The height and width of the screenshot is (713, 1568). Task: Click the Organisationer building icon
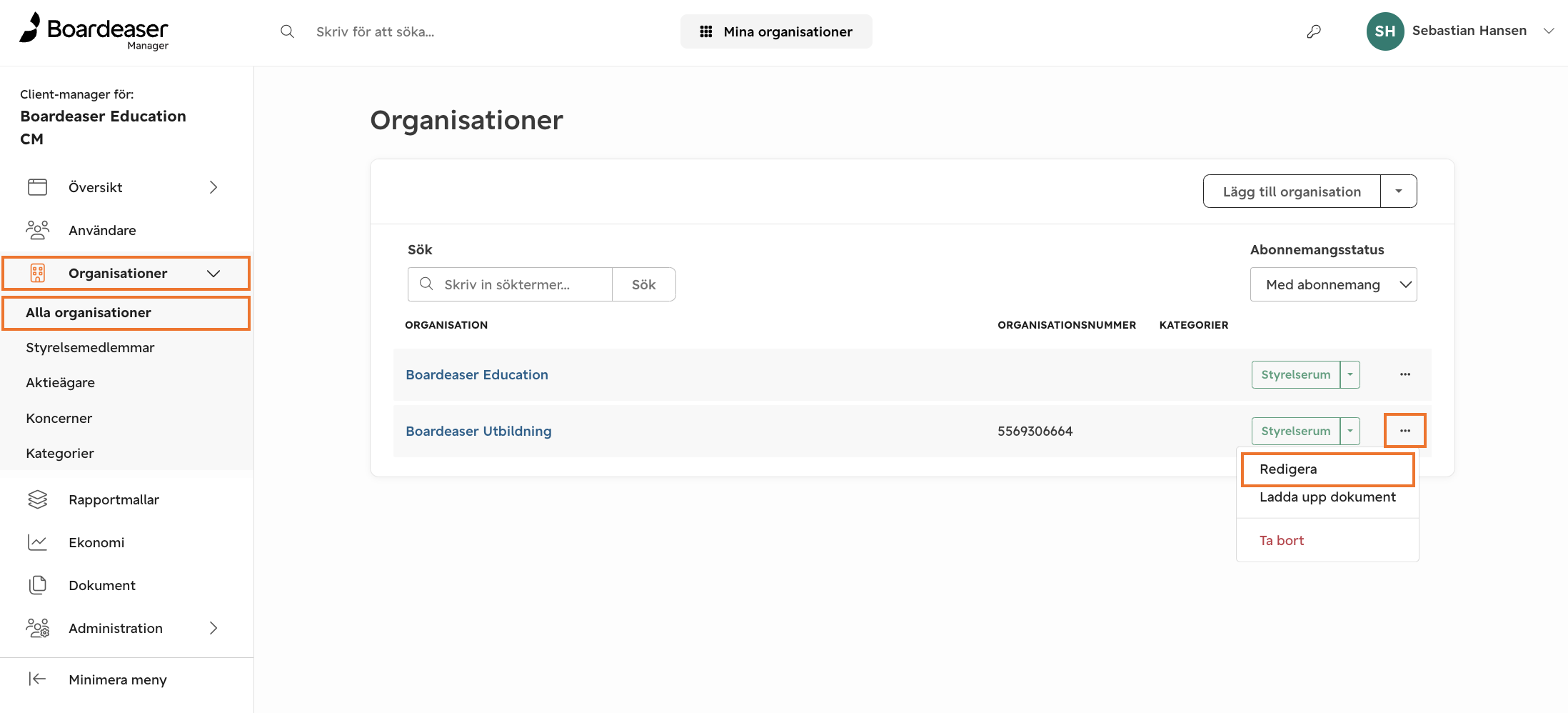tap(38, 273)
